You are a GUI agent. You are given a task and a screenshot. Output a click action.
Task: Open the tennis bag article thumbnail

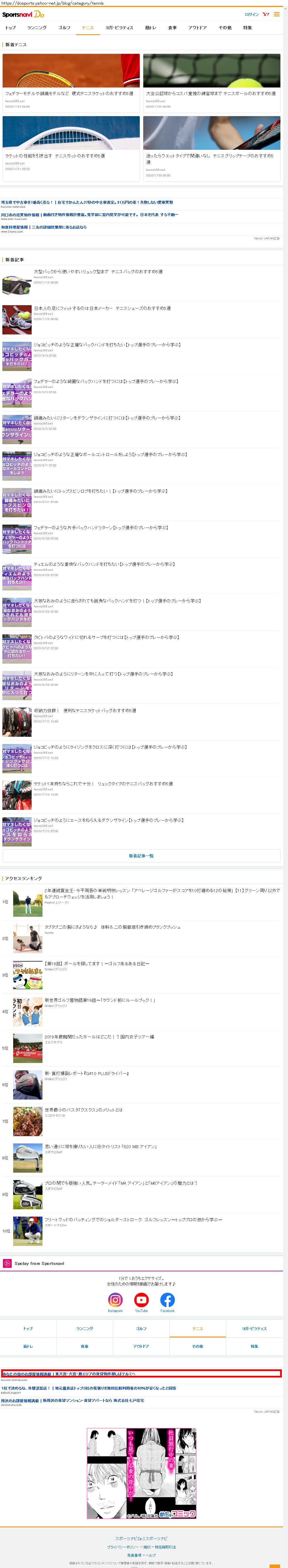17,283
